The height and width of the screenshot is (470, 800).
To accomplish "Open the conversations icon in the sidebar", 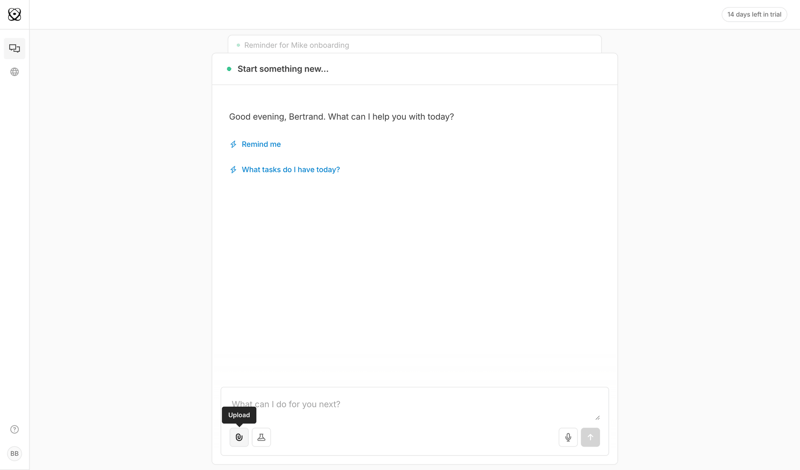I will (14, 48).
